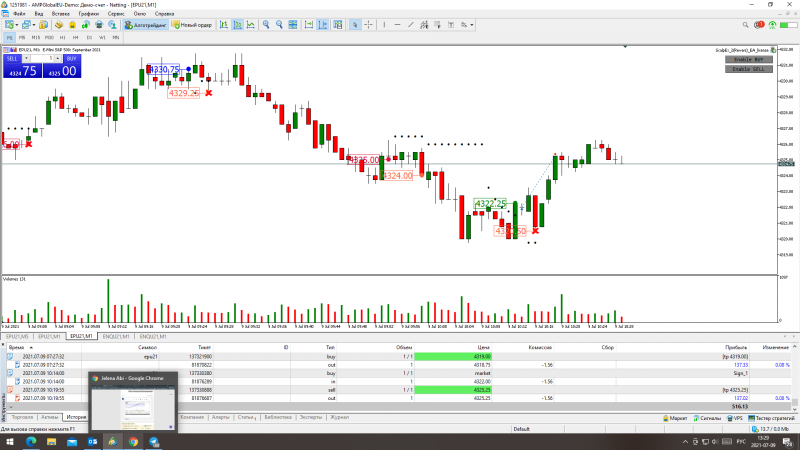Open the Profiles toolbar icon

[26, 24]
